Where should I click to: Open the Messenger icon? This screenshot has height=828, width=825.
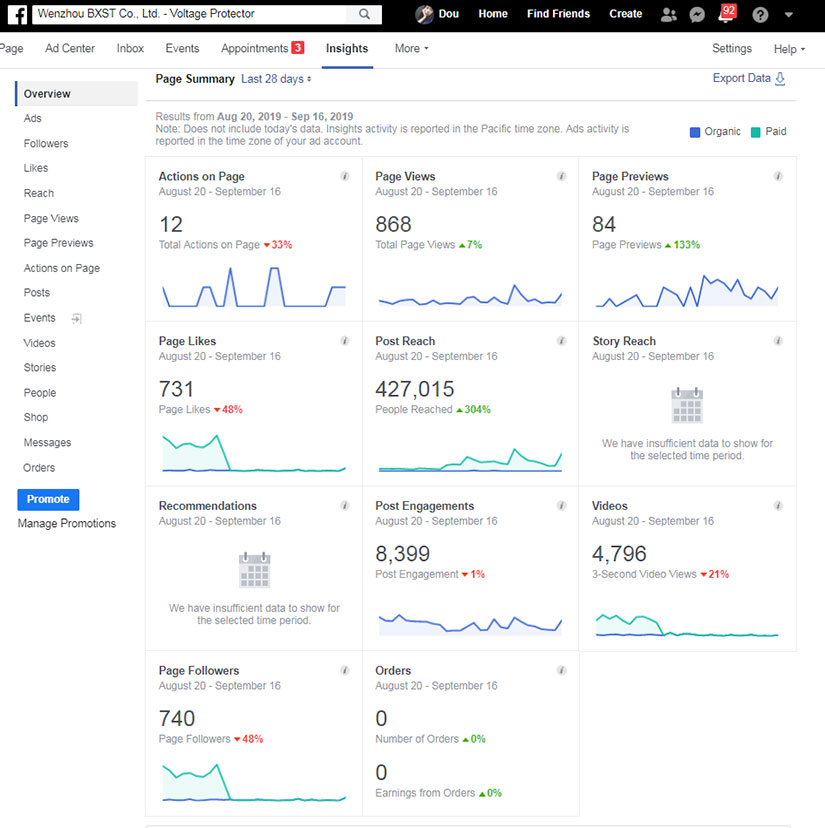697,14
